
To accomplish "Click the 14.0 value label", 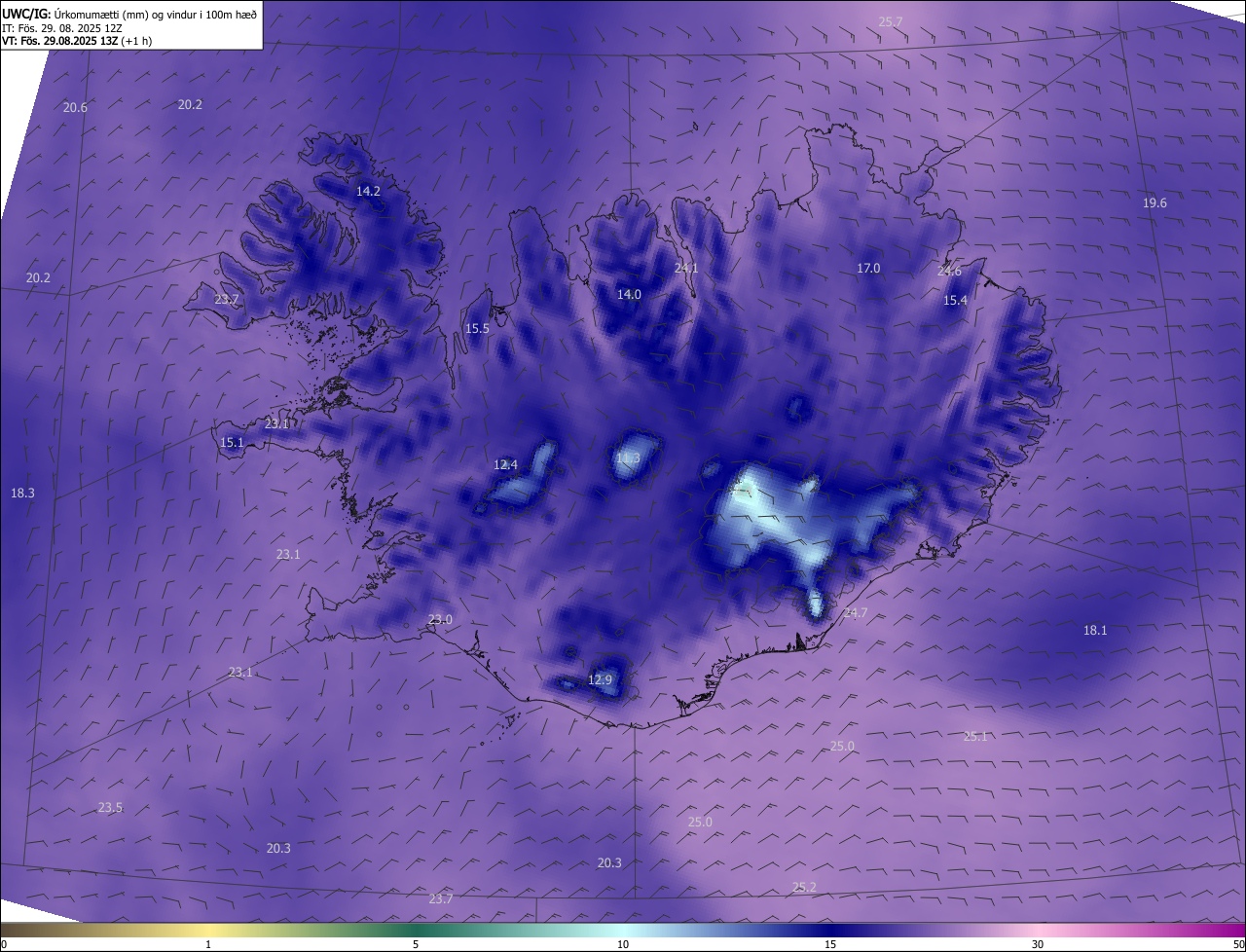I will (630, 294).
